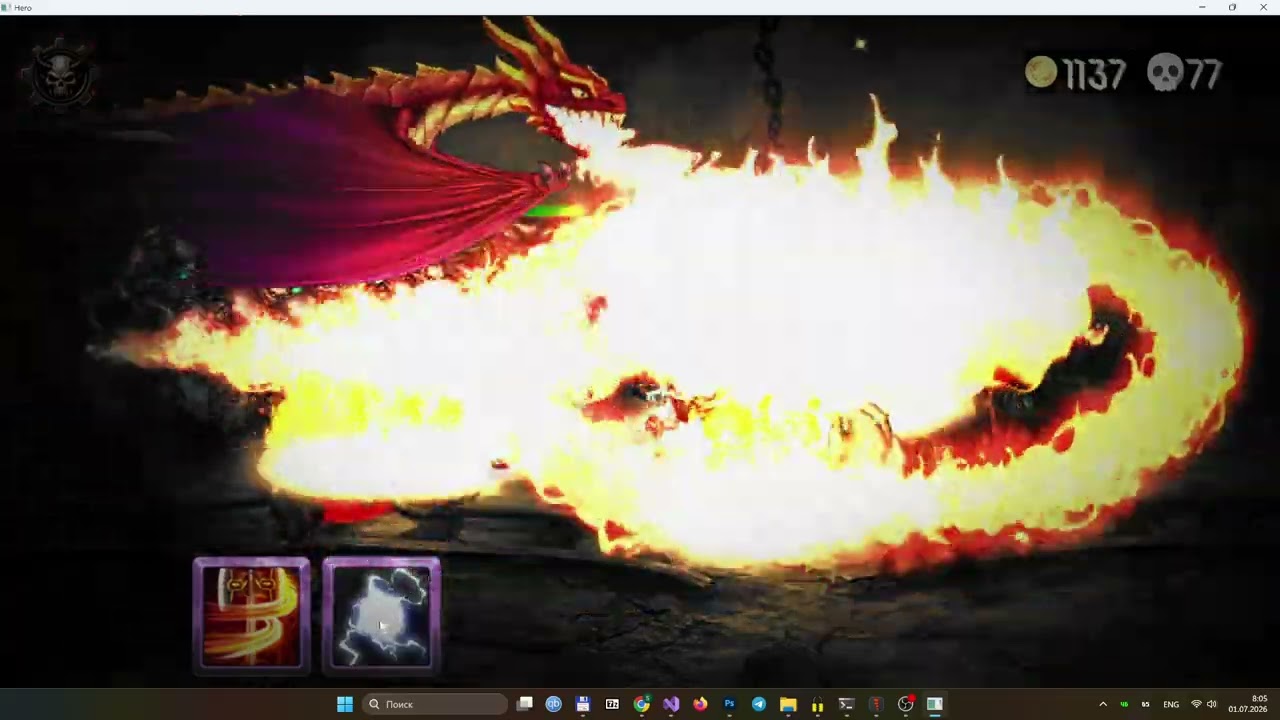This screenshot has height=720, width=1280.
Task: Click the skull kill counter icon
Action: [1165, 73]
